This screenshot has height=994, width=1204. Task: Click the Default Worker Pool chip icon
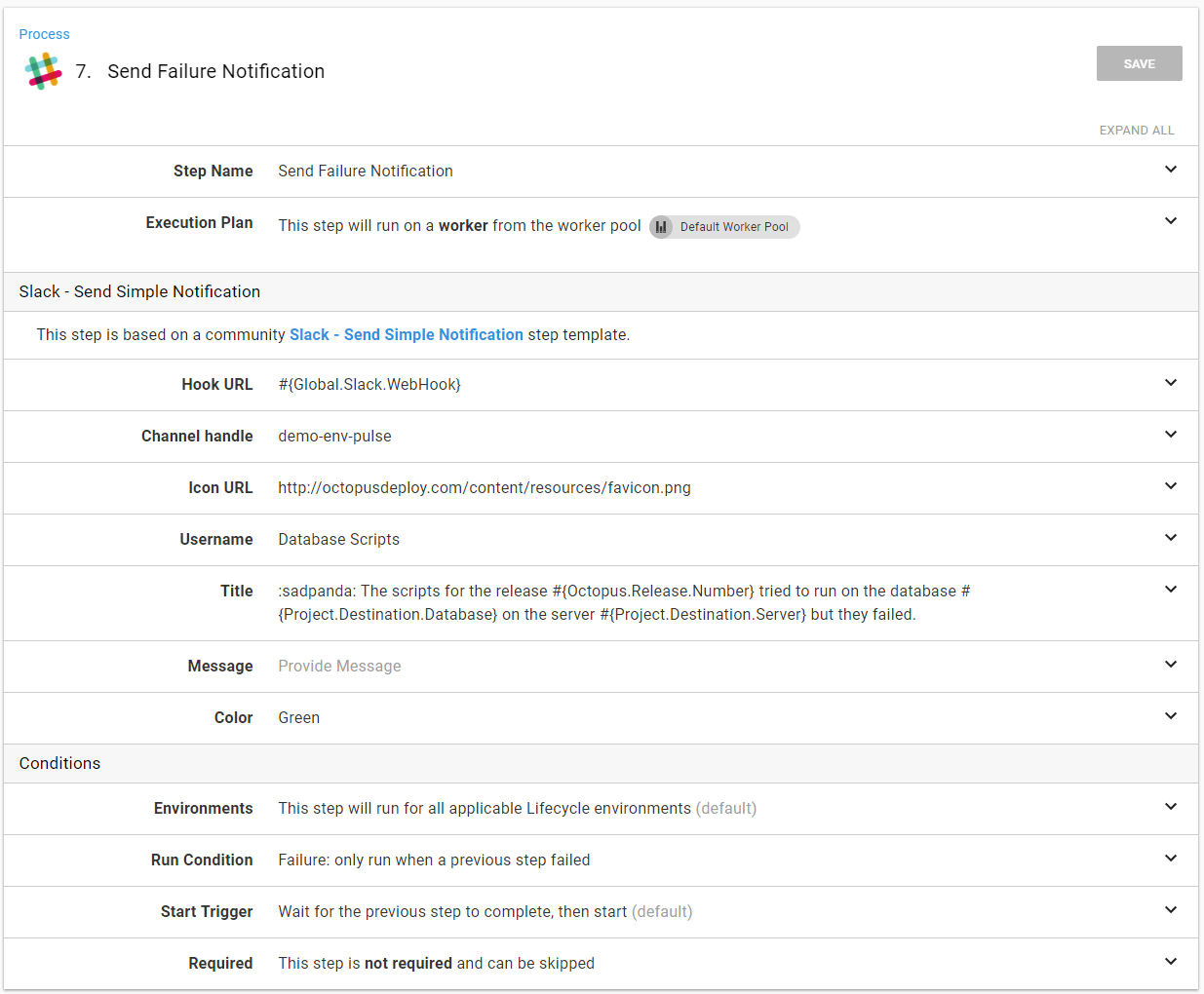(x=662, y=227)
